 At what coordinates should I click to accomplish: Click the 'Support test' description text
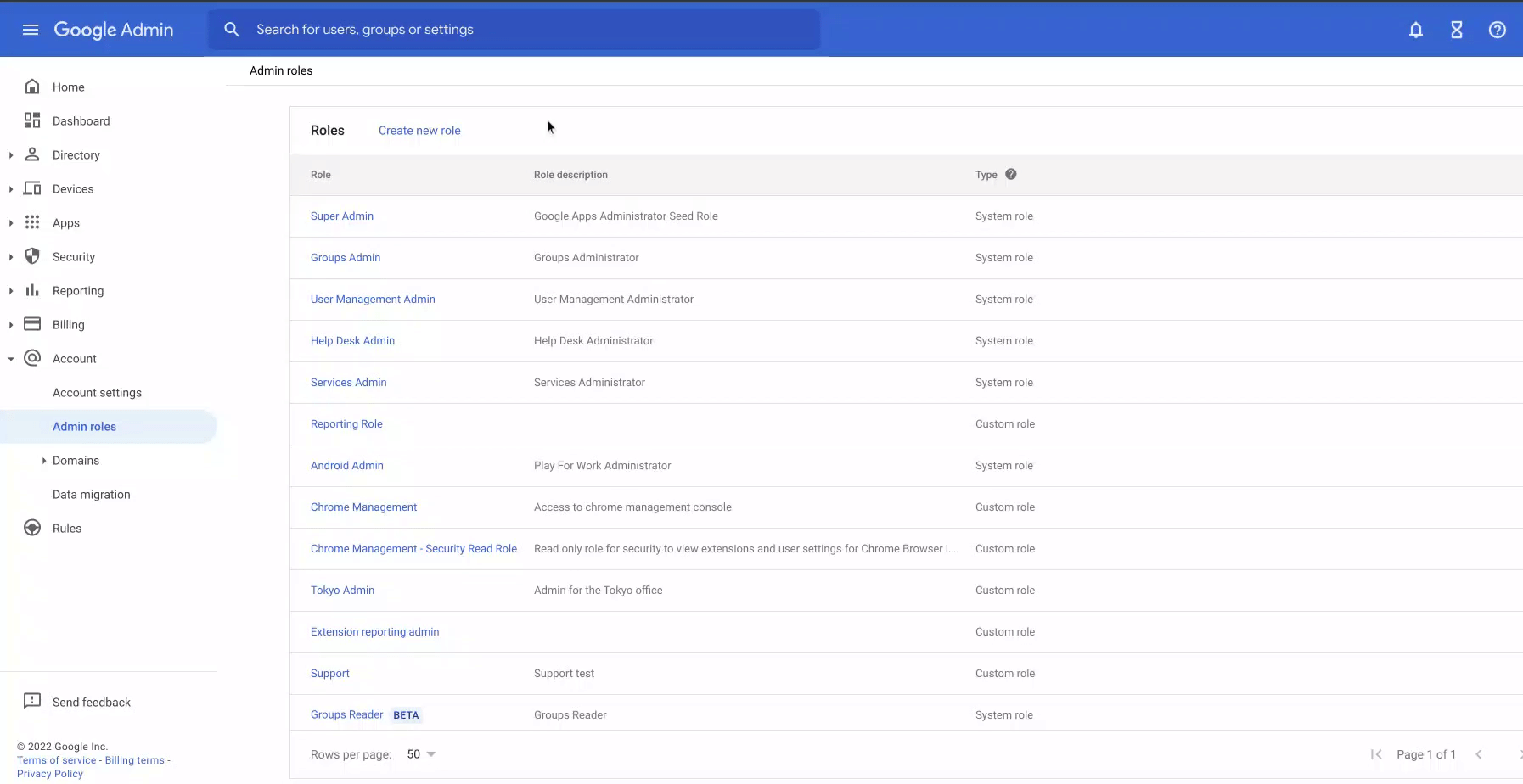pyautogui.click(x=564, y=674)
